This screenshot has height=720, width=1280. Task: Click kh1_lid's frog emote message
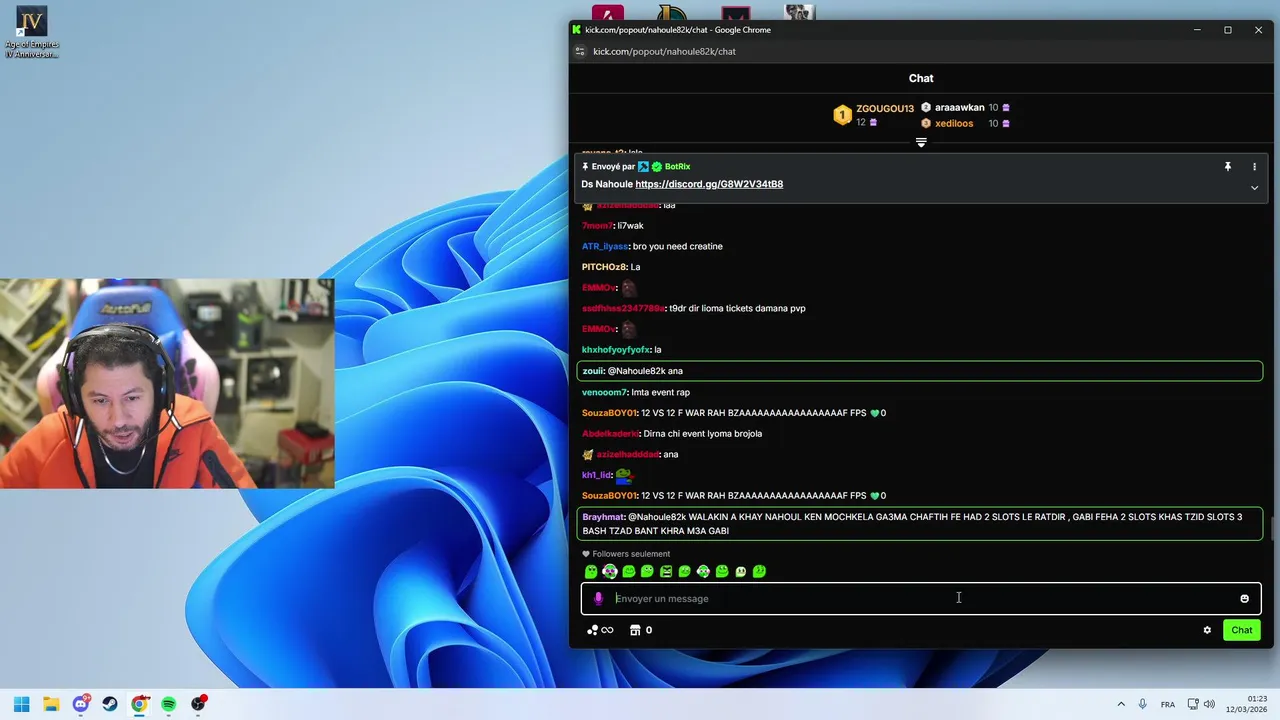tap(623, 475)
